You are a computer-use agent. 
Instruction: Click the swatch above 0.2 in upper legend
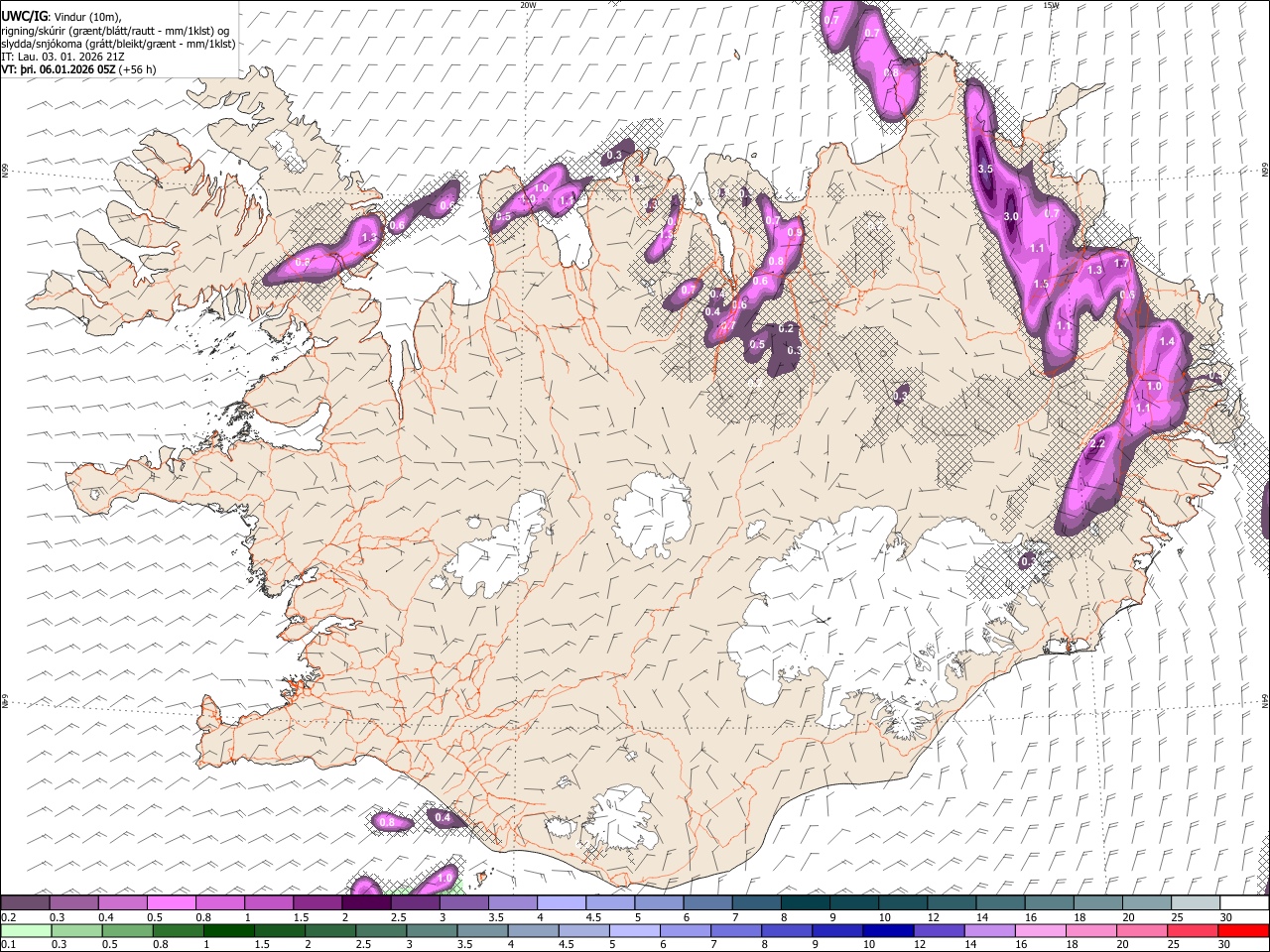pyautogui.click(x=25, y=902)
